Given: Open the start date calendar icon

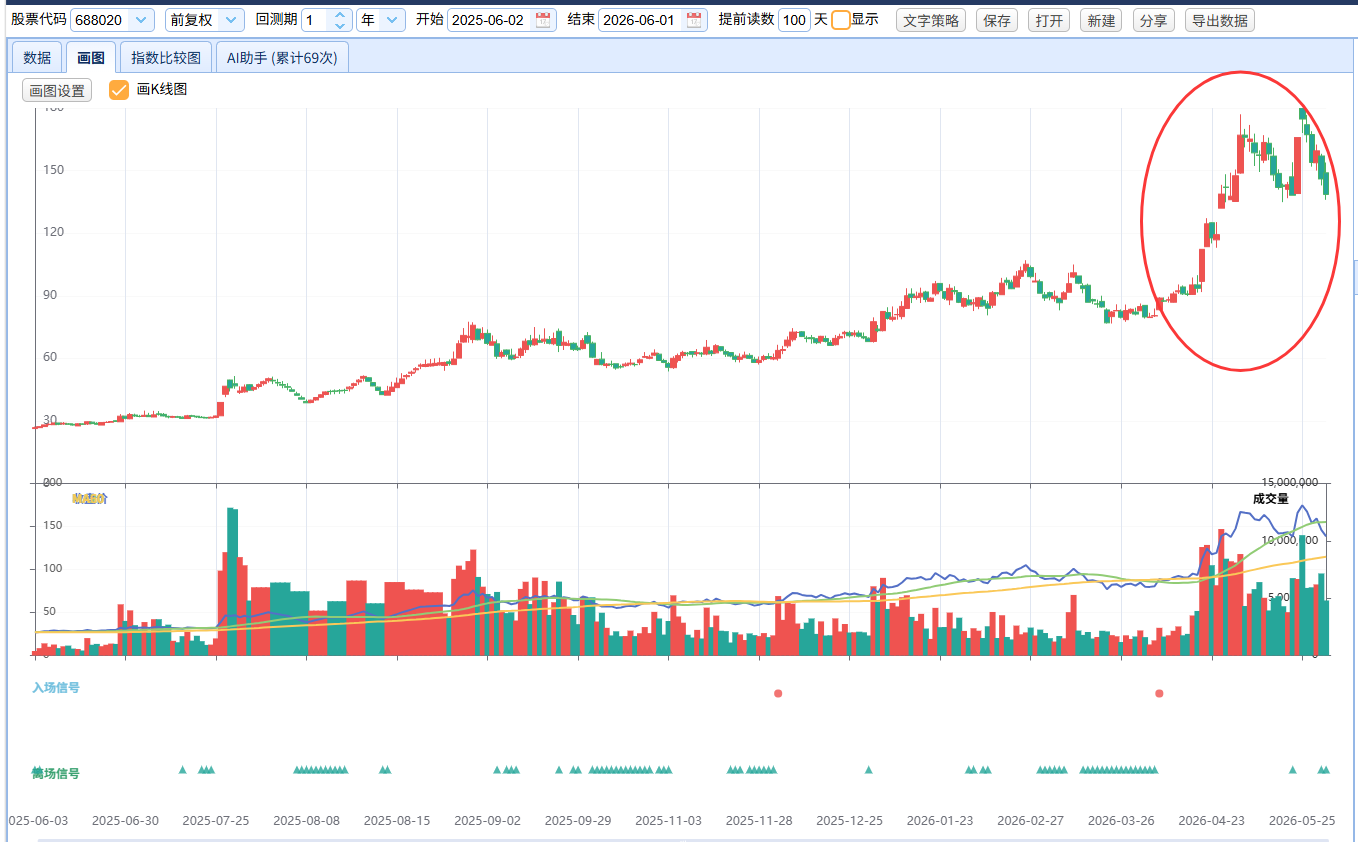Looking at the screenshot, I should (x=543, y=20).
